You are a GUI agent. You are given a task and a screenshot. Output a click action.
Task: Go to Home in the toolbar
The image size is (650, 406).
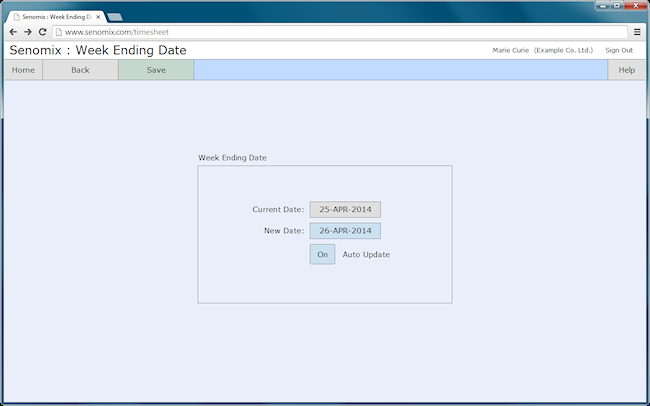point(23,70)
